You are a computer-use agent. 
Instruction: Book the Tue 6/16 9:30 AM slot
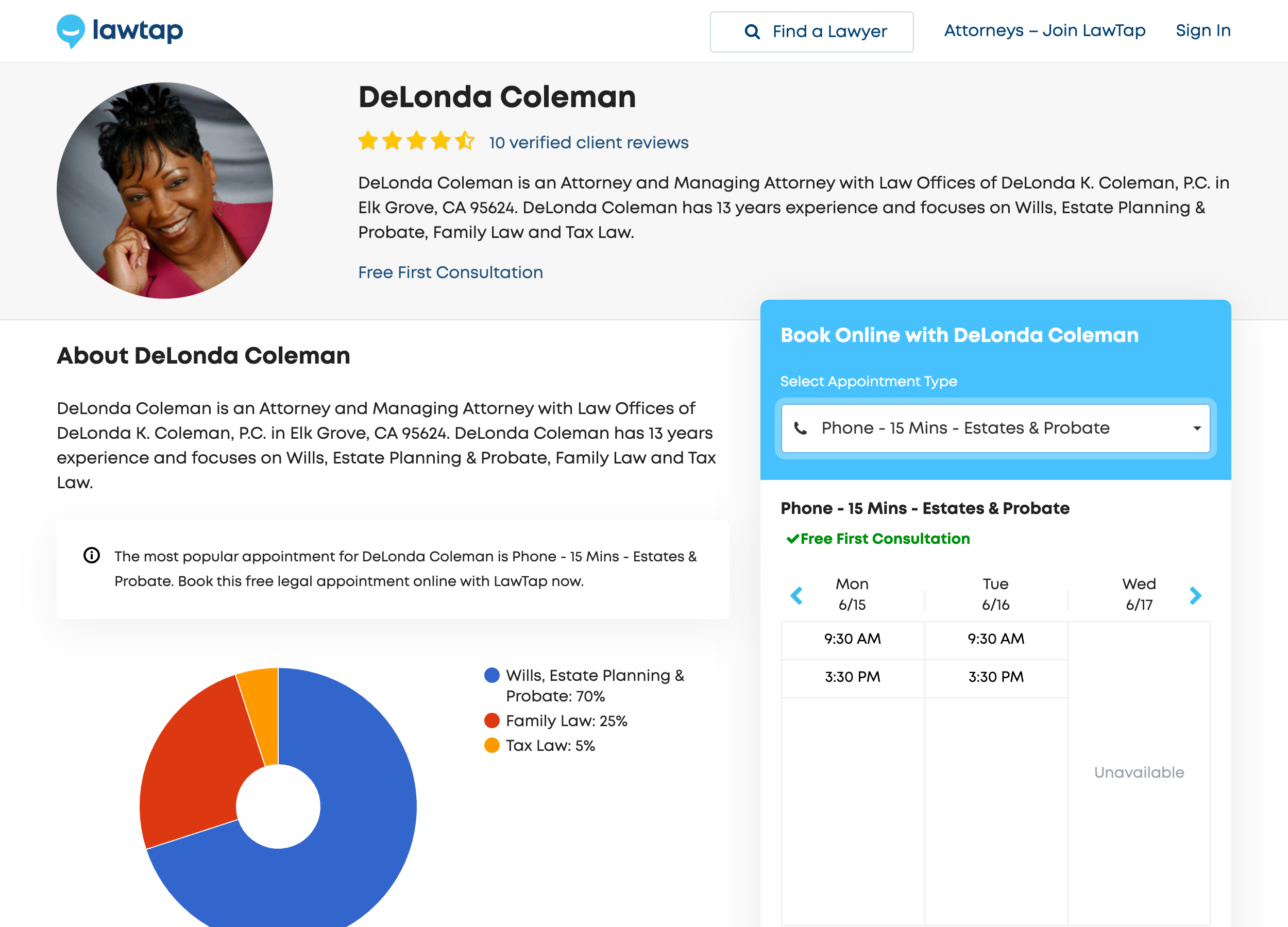coord(996,639)
